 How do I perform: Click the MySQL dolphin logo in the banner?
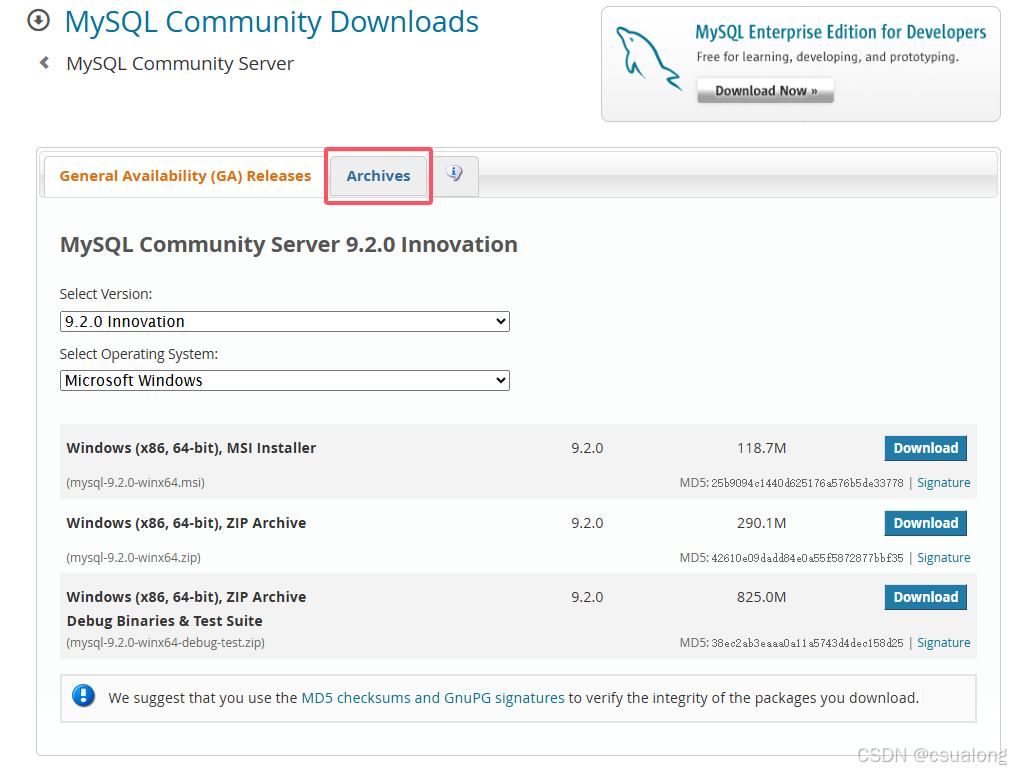[647, 58]
